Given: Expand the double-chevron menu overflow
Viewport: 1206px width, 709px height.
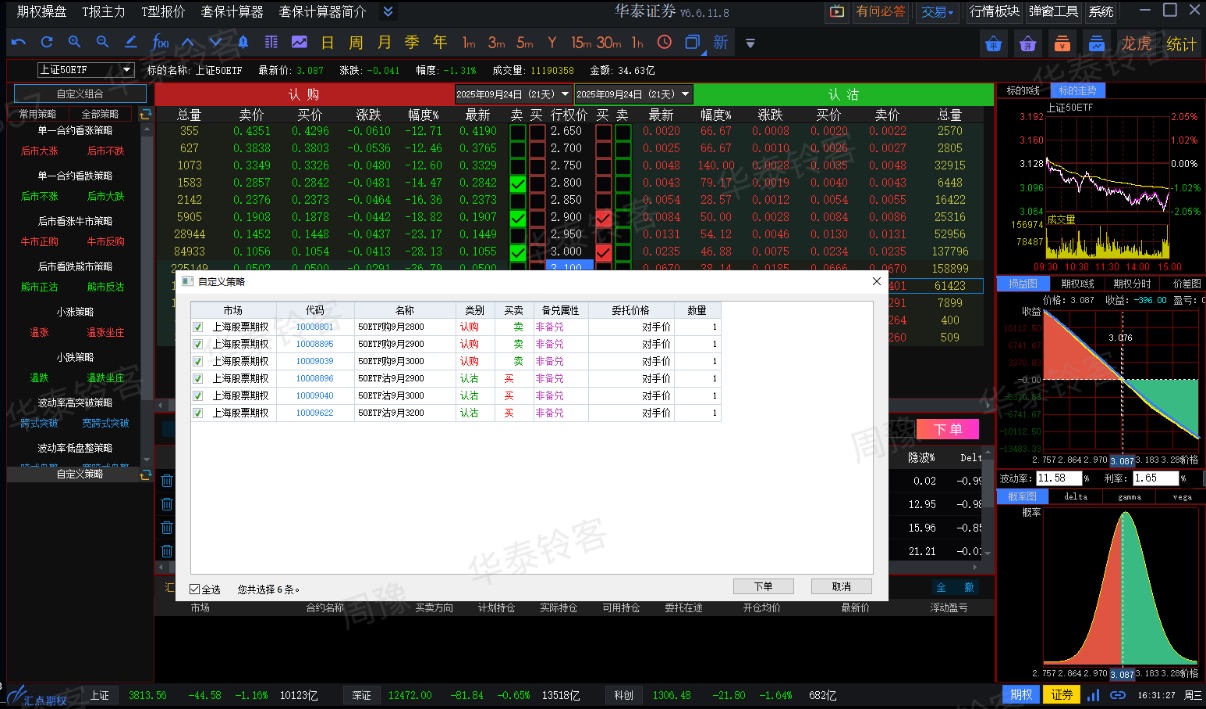Looking at the screenshot, I should tap(389, 12).
